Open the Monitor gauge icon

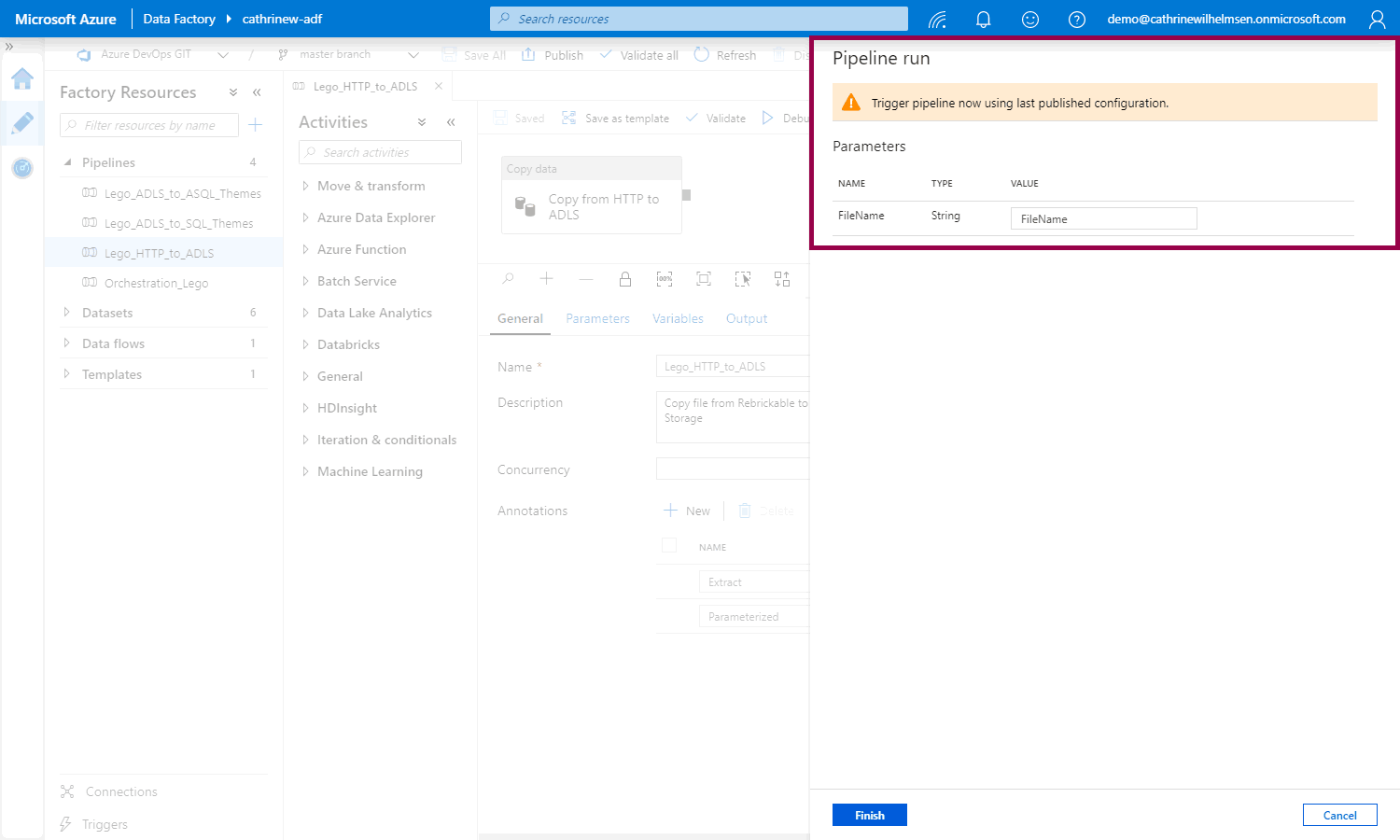tap(22, 168)
